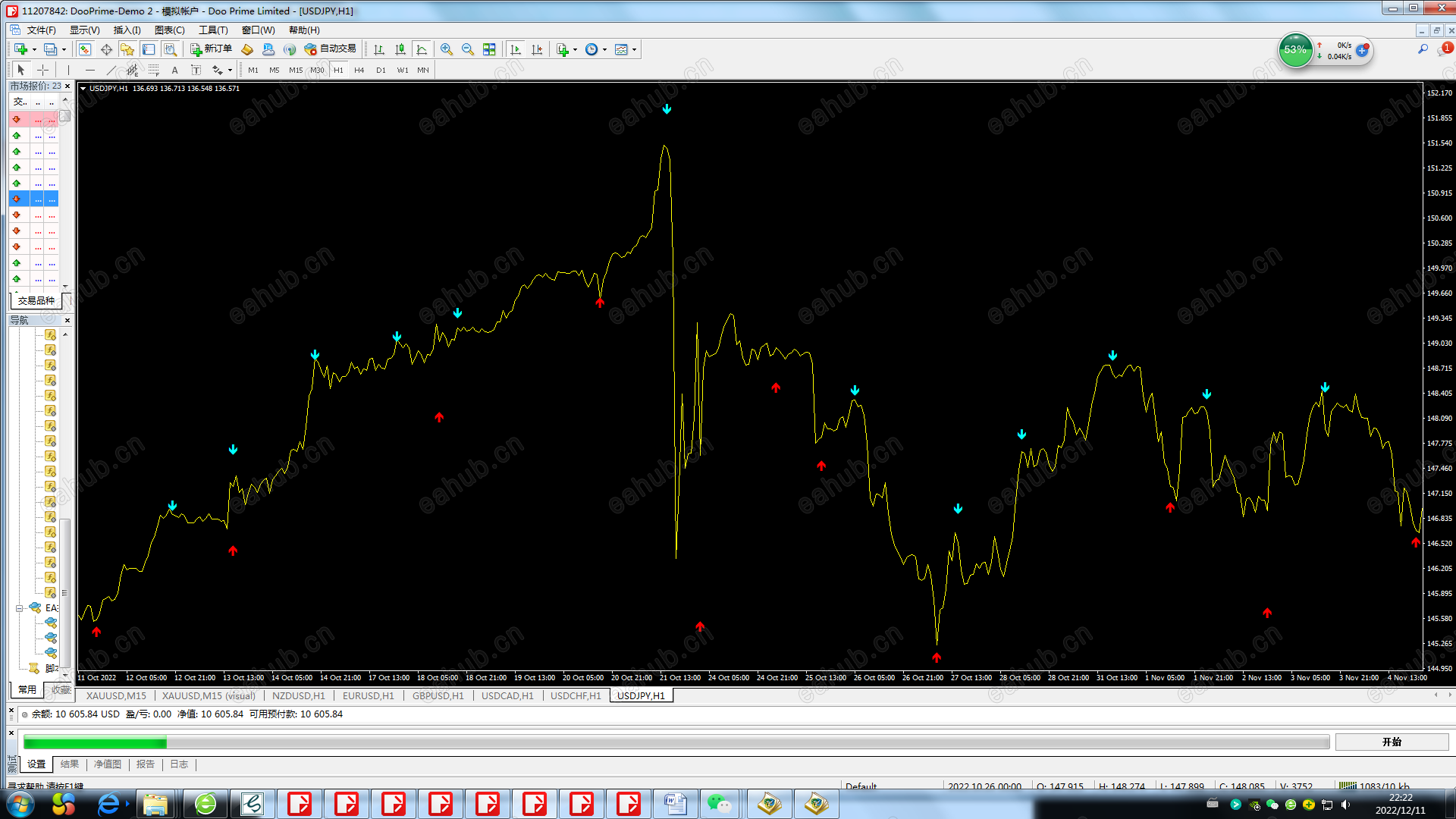Open the chart templates dropdown arrow
The image size is (1456, 819).
[635, 49]
